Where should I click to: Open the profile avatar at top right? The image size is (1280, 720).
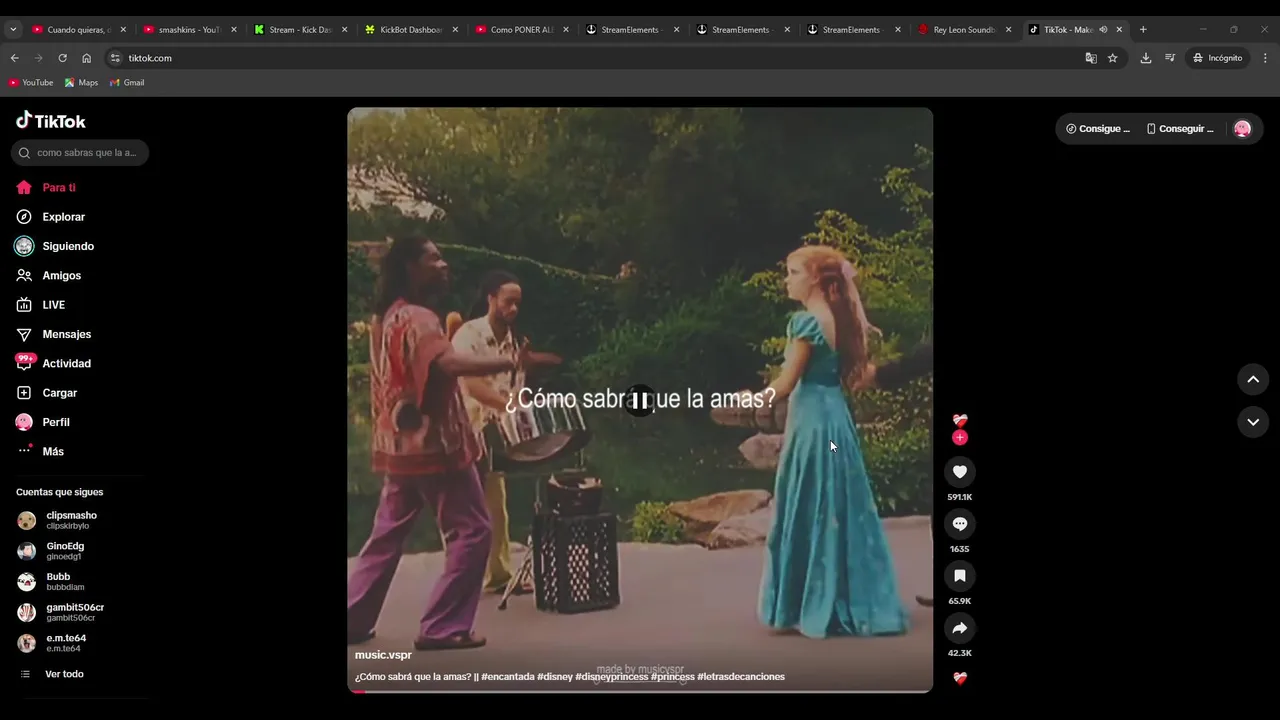click(1242, 129)
